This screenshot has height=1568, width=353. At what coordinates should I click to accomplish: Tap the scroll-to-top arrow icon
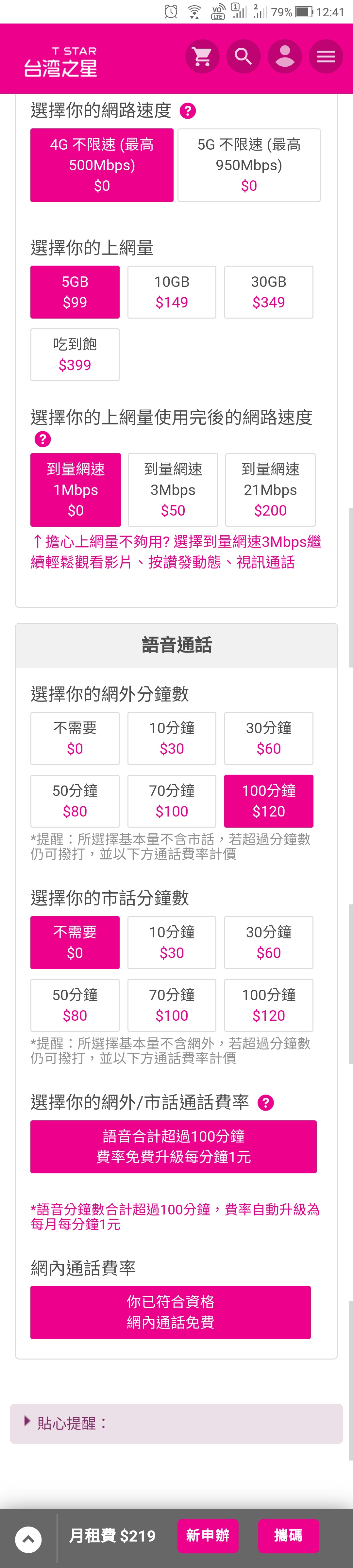[x=28, y=1539]
